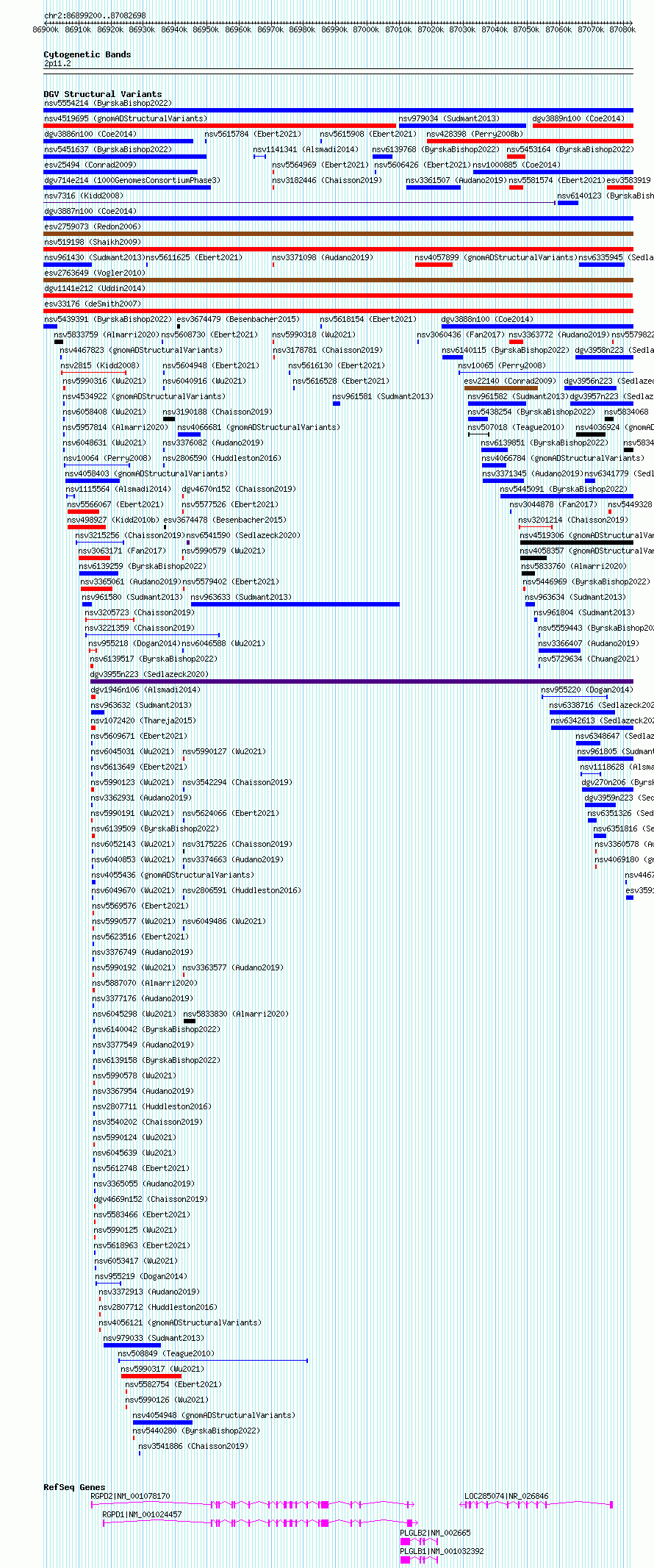Open variant esv3674479 (Besenbacher2015)

click(x=179, y=326)
